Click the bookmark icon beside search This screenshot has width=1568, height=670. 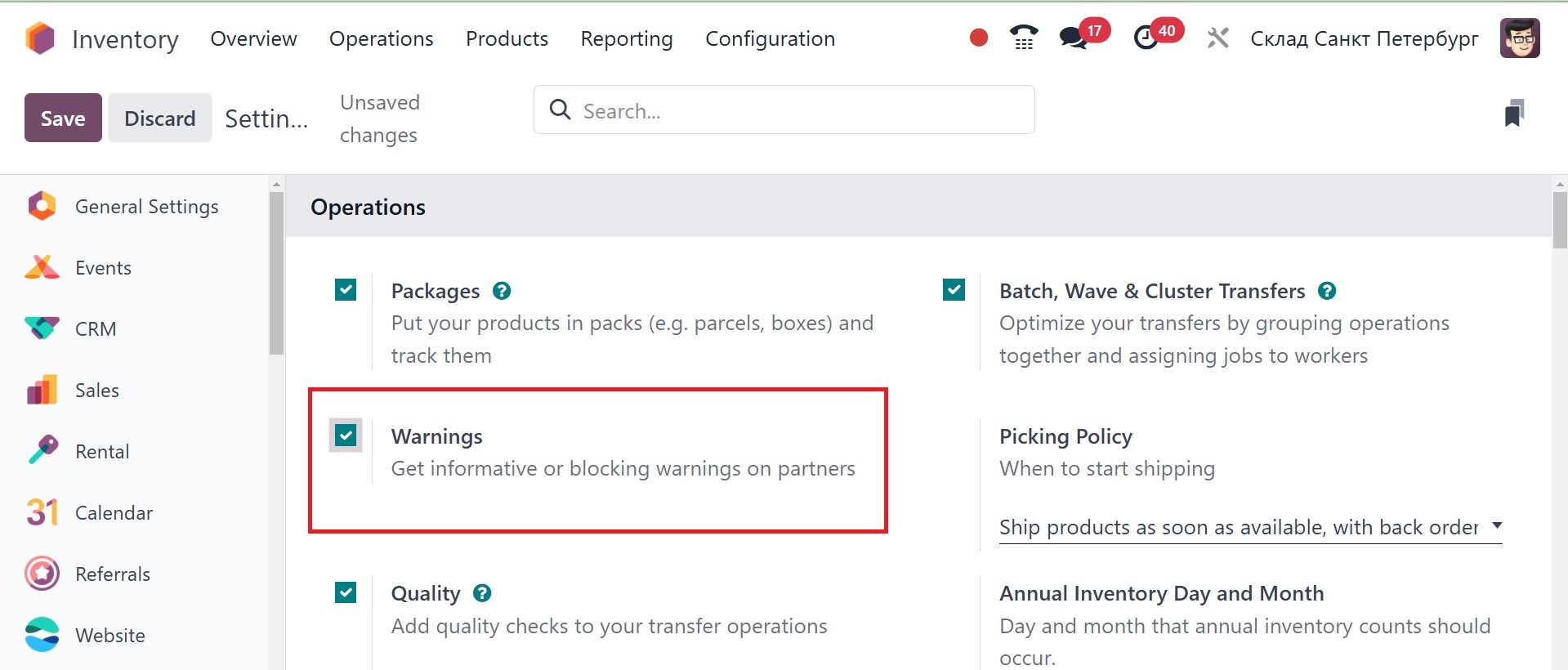tap(1514, 113)
